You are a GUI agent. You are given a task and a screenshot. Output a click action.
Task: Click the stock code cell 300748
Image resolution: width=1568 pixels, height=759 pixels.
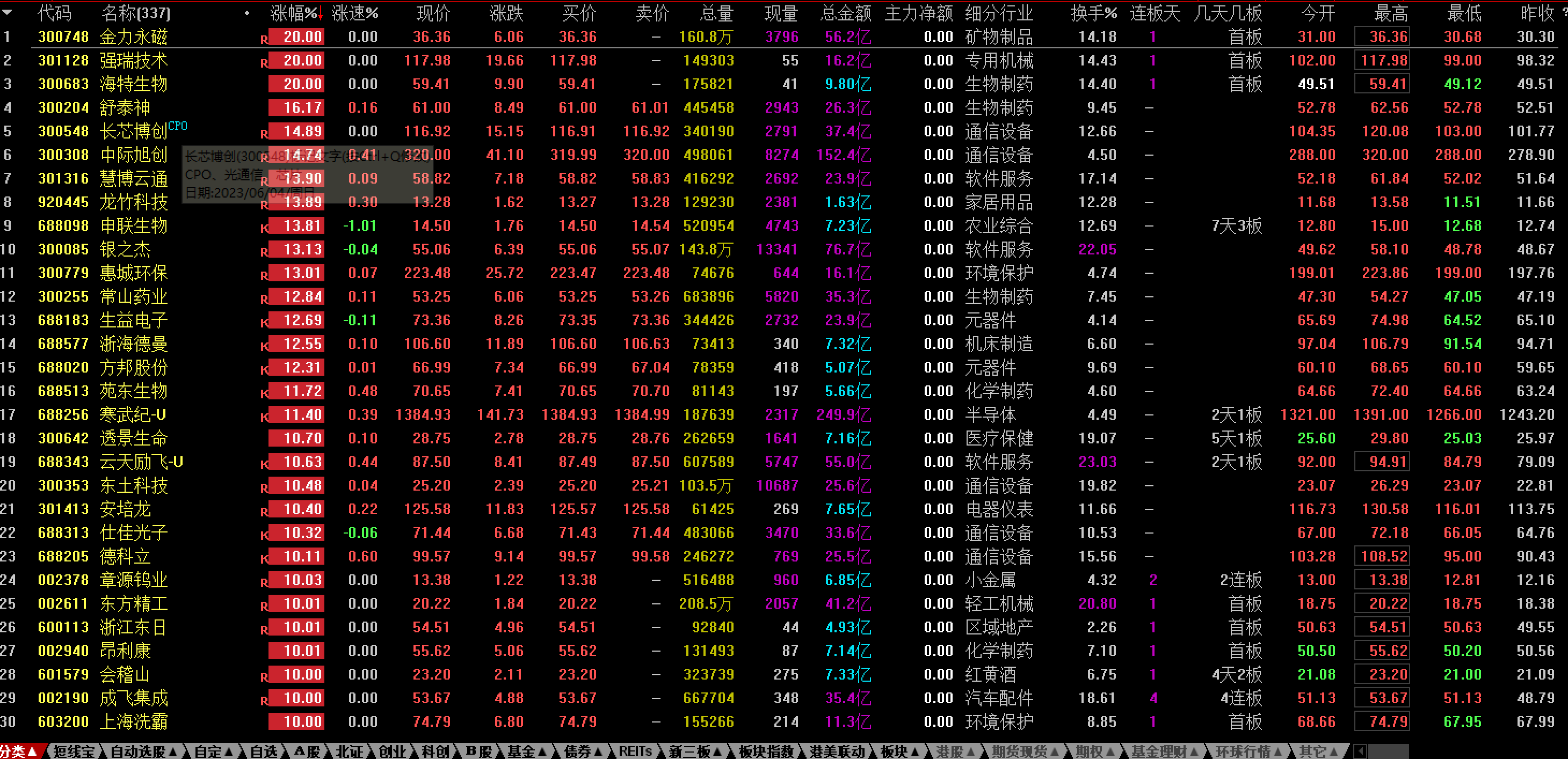click(x=63, y=37)
